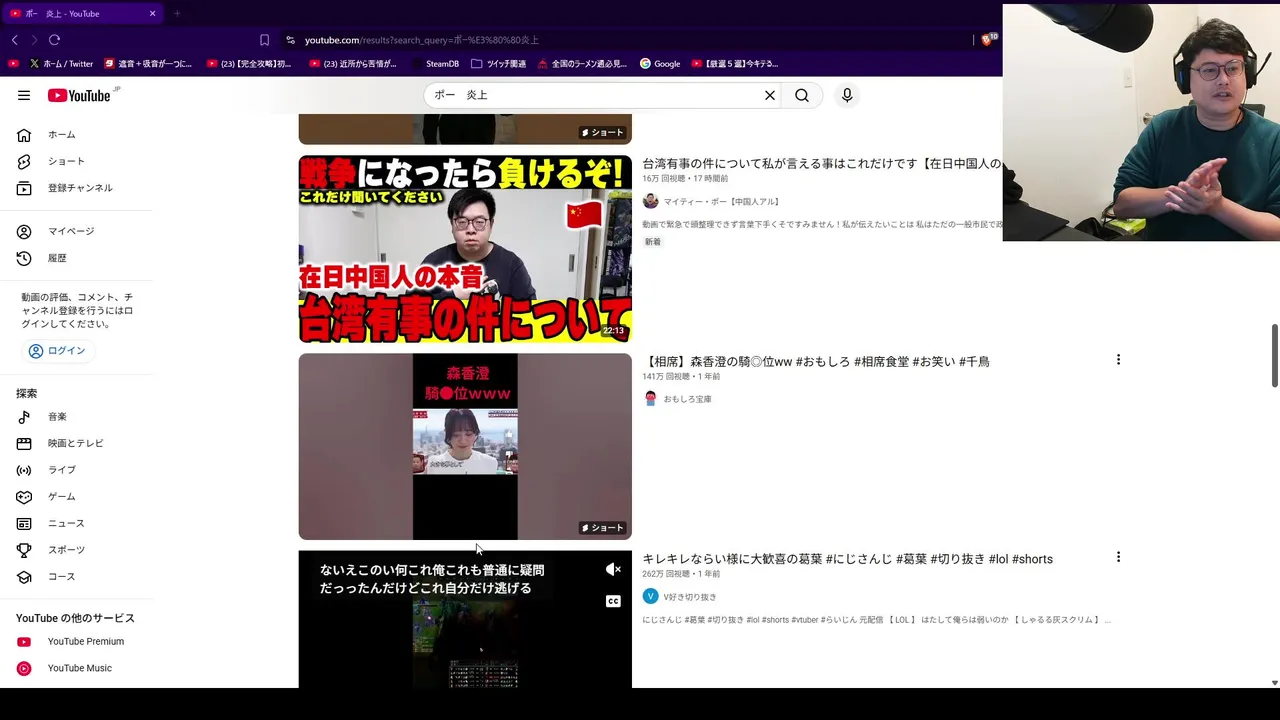Open the SteamDB bookmark

click(x=434, y=64)
